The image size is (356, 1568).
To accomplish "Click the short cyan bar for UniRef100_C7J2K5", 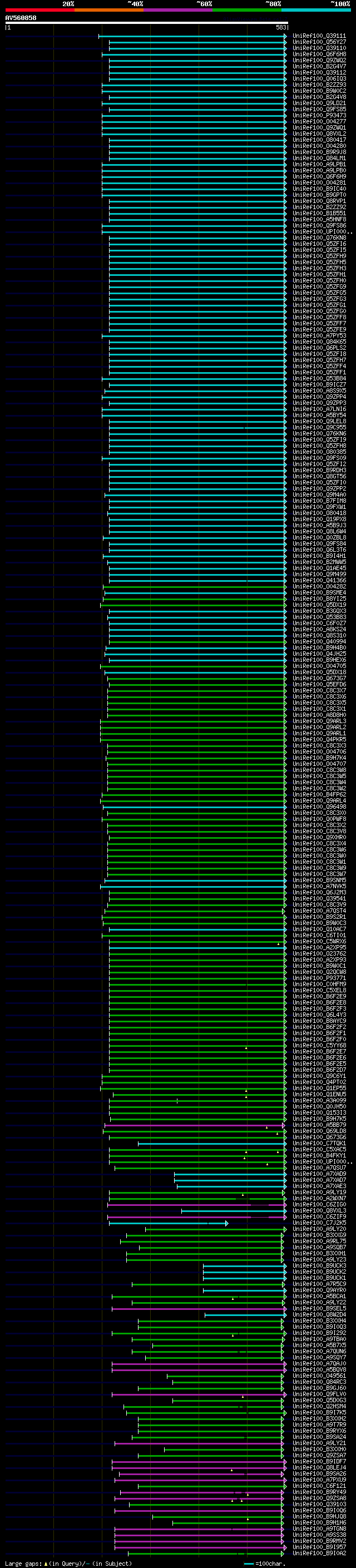I will point(169,1223).
